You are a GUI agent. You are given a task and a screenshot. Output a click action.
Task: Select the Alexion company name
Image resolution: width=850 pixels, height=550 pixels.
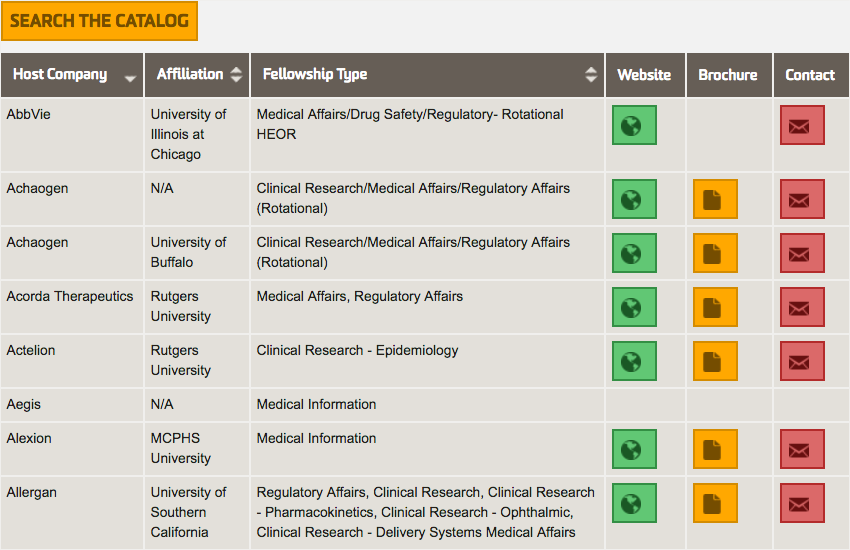pyautogui.click(x=29, y=438)
